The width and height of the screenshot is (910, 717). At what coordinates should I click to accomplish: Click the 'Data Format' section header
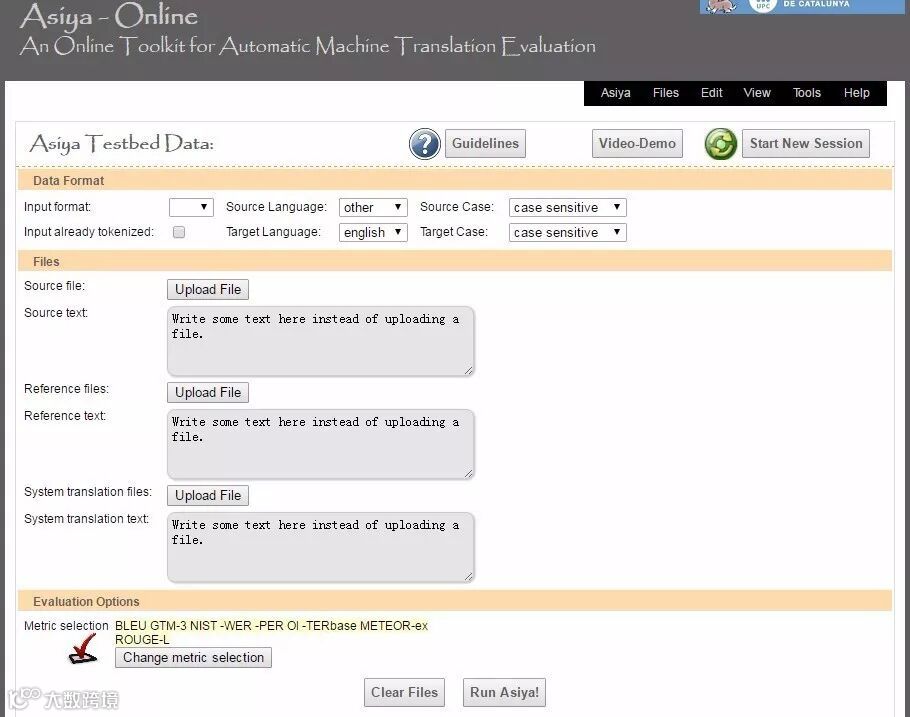point(68,181)
